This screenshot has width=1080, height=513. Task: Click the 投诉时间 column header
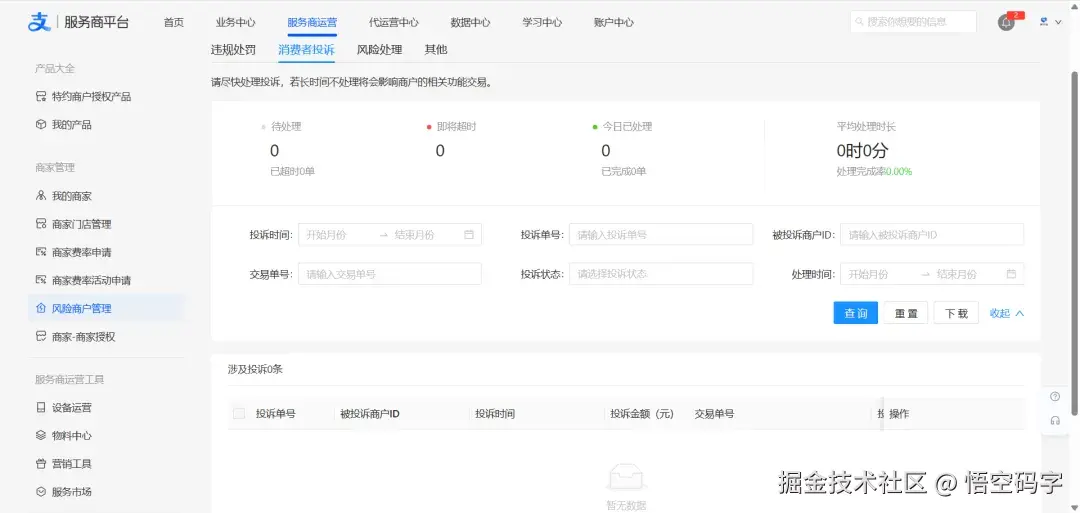pos(495,414)
